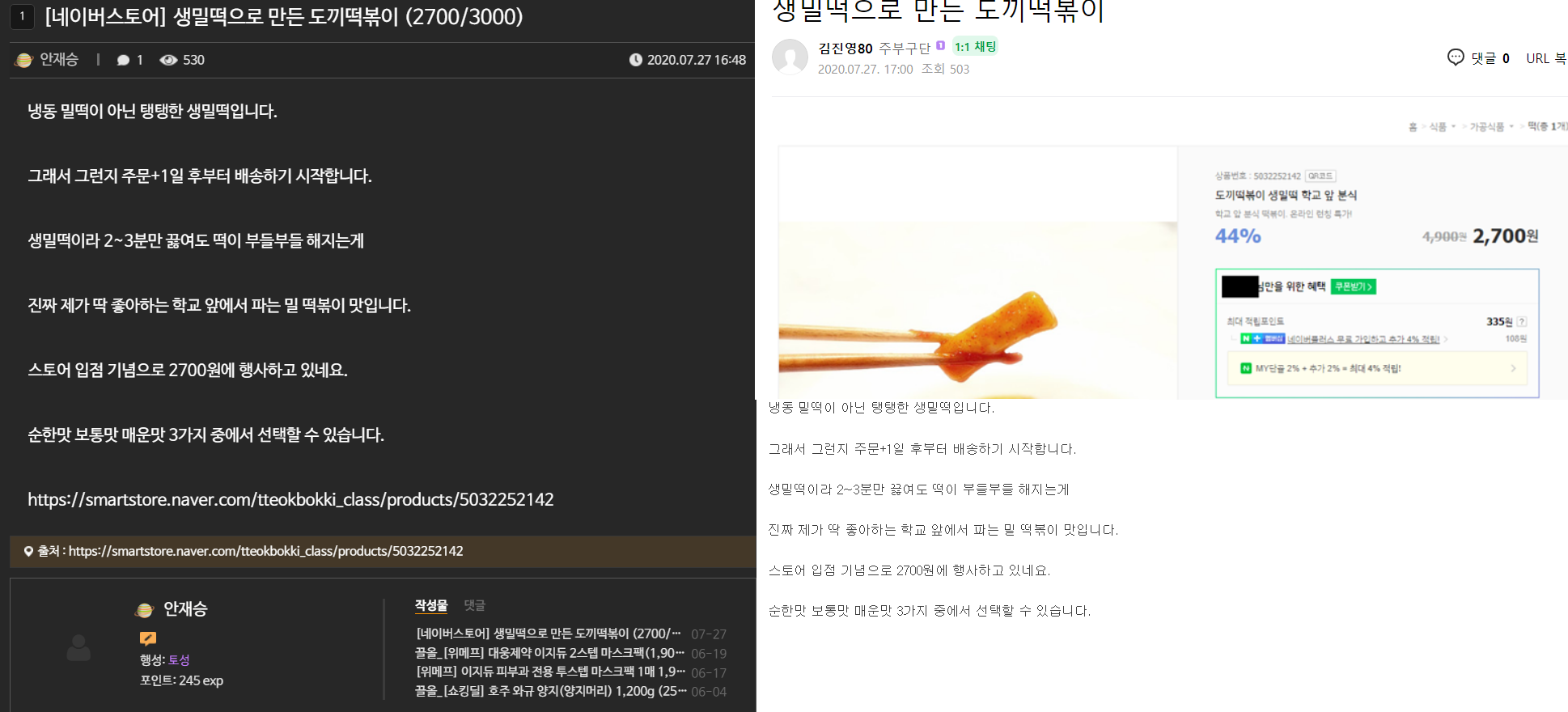Click the clock icon beside 2020.07.27 16:48
The width and height of the screenshot is (1568, 712).
click(636, 60)
